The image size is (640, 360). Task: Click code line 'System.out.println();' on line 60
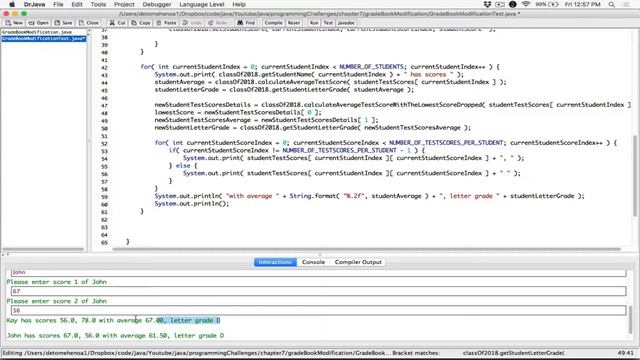[x=192, y=204]
